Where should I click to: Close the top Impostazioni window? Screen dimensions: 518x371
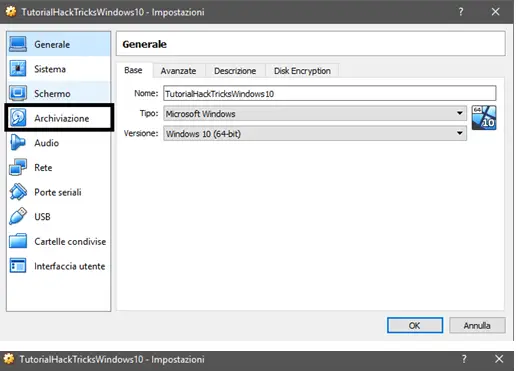[x=495, y=12]
